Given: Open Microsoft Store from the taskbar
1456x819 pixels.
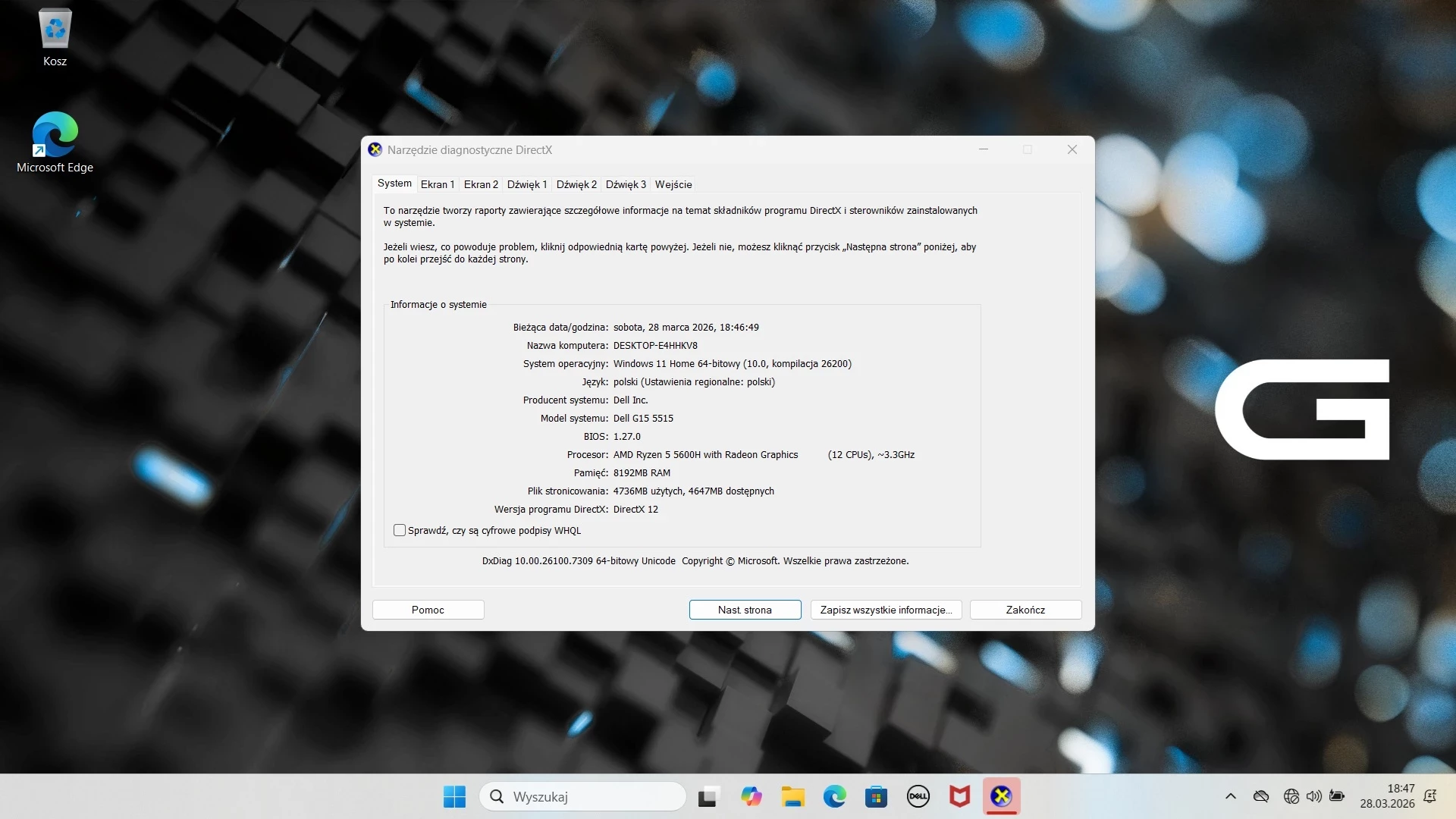Looking at the screenshot, I should [x=876, y=796].
